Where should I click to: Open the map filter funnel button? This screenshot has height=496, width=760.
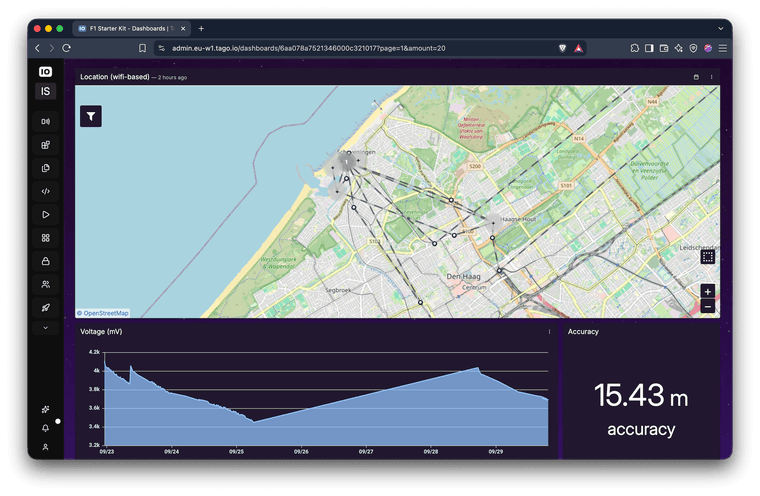[91, 116]
